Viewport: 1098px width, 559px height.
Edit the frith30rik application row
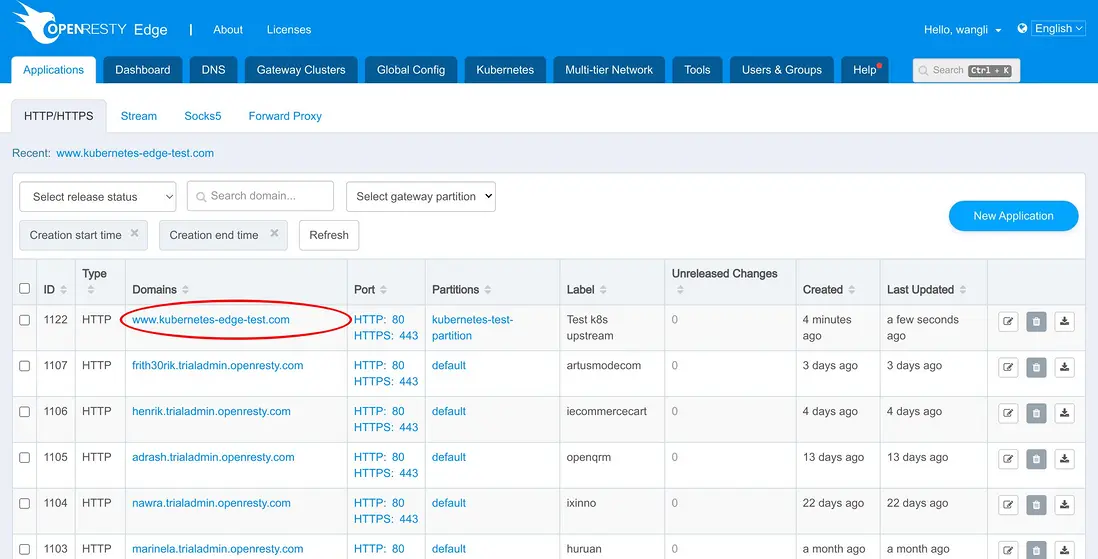pyautogui.click(x=1008, y=367)
